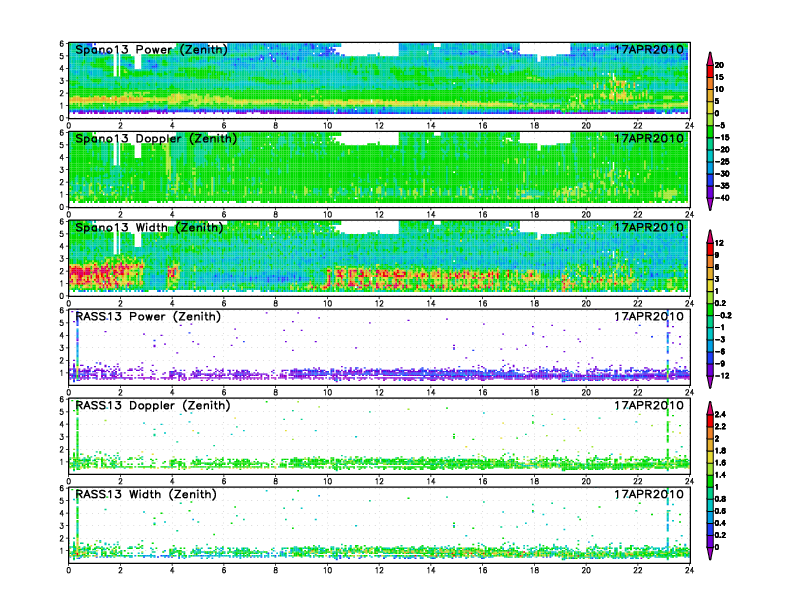Click magenta top arrow of bottom colorbar
The height and width of the screenshot is (612, 792).
pyautogui.click(x=710, y=408)
